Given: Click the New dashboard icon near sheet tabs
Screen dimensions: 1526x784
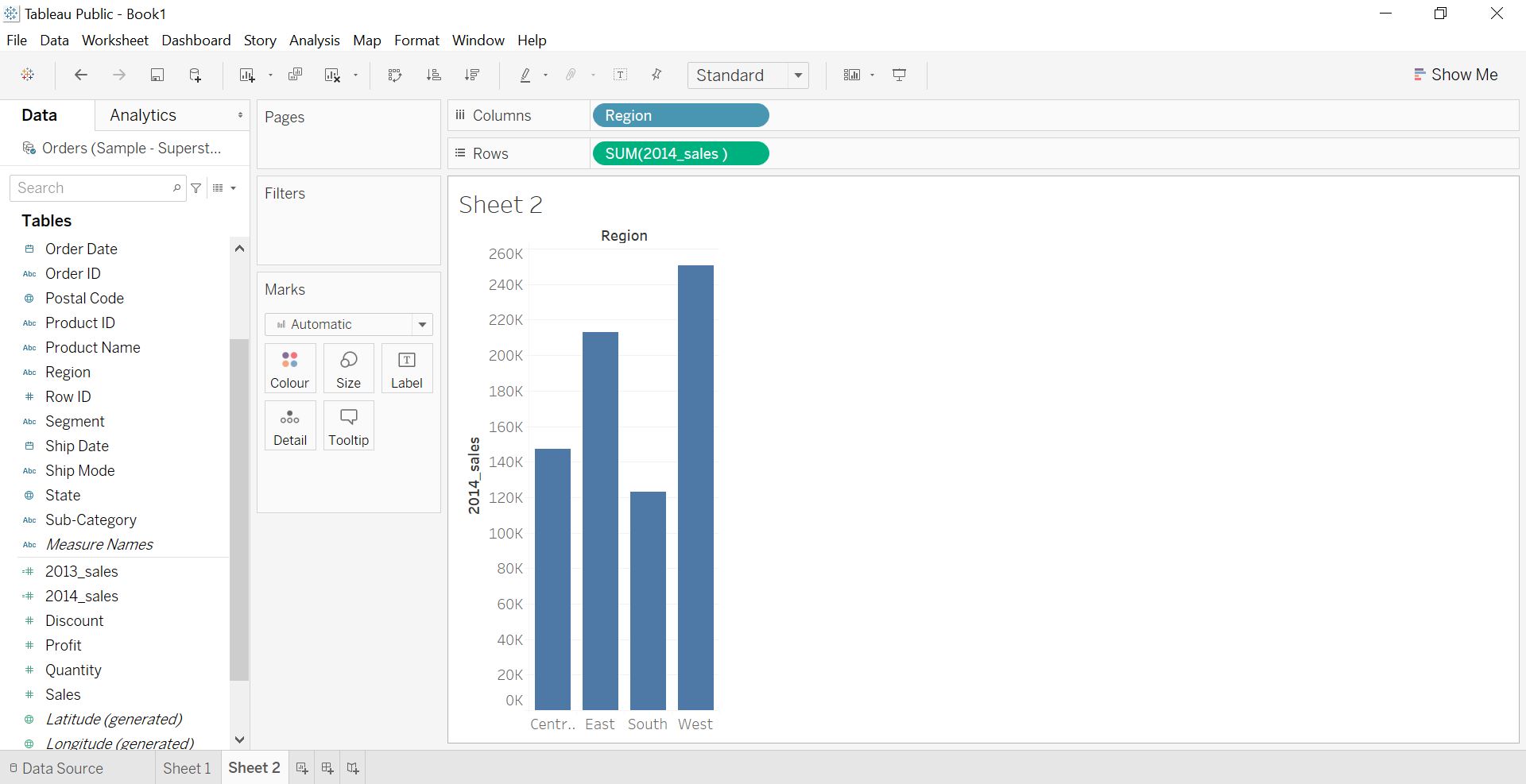Looking at the screenshot, I should [327, 767].
